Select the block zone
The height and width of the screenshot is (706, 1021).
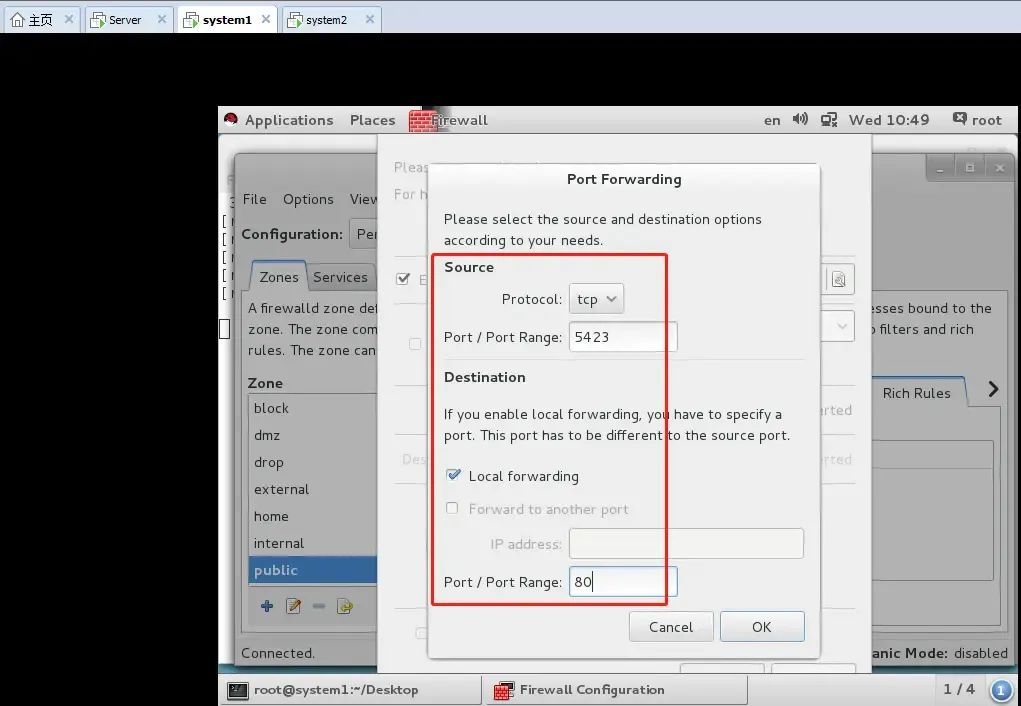(x=313, y=408)
